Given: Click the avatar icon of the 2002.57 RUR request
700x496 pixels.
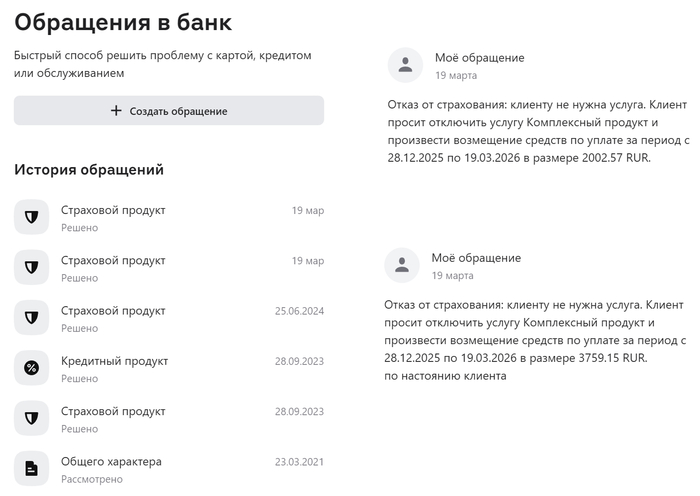Looking at the screenshot, I should click(x=405, y=65).
